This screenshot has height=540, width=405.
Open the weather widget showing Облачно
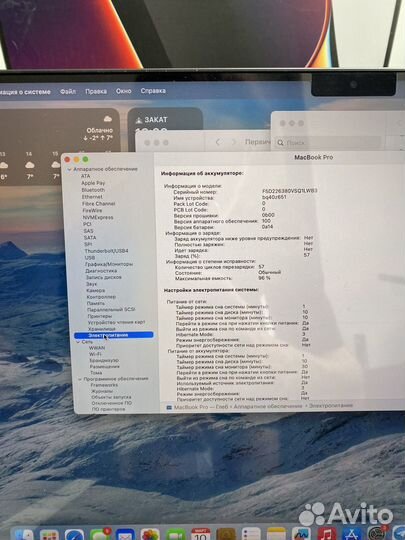click(59, 147)
